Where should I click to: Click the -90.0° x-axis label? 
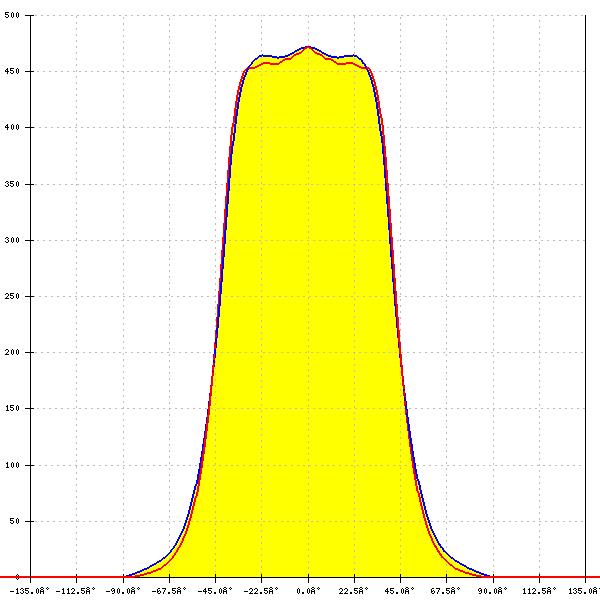tap(123, 591)
